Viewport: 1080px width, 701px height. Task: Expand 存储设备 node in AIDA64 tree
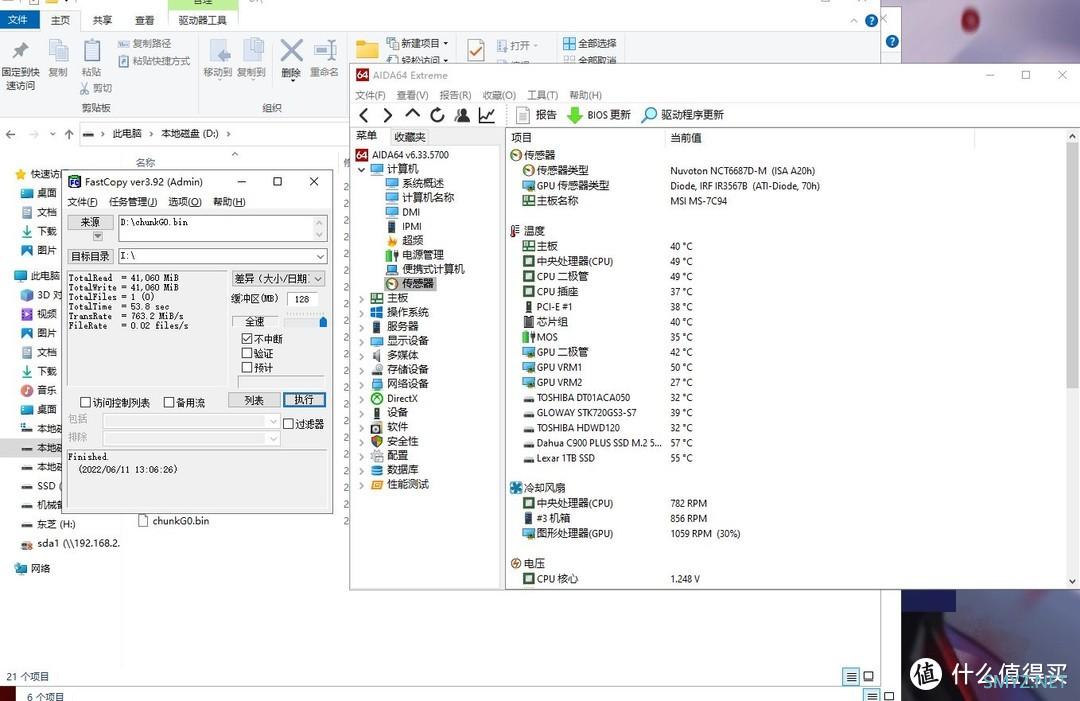pos(362,370)
